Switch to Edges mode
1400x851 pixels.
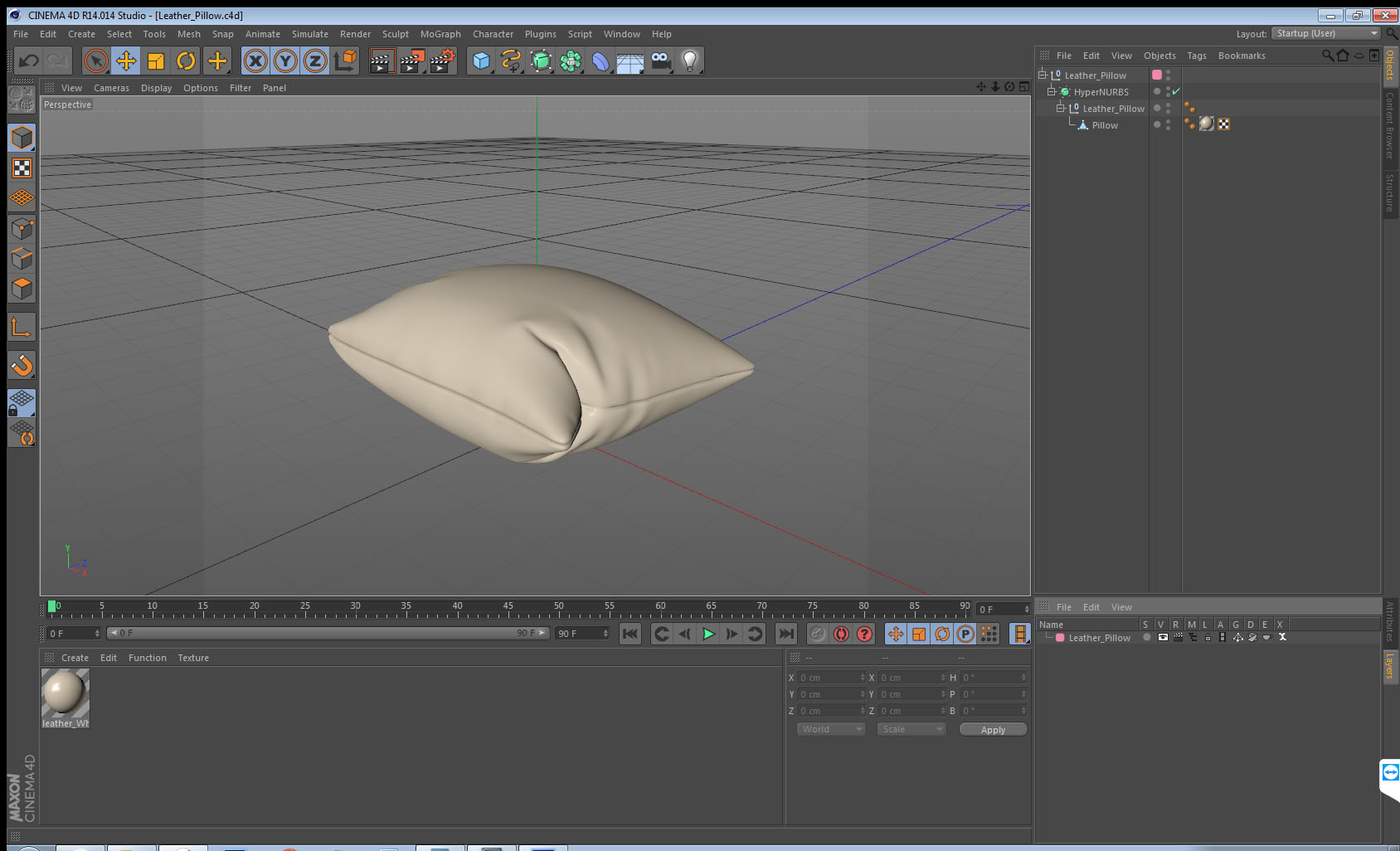(22, 258)
